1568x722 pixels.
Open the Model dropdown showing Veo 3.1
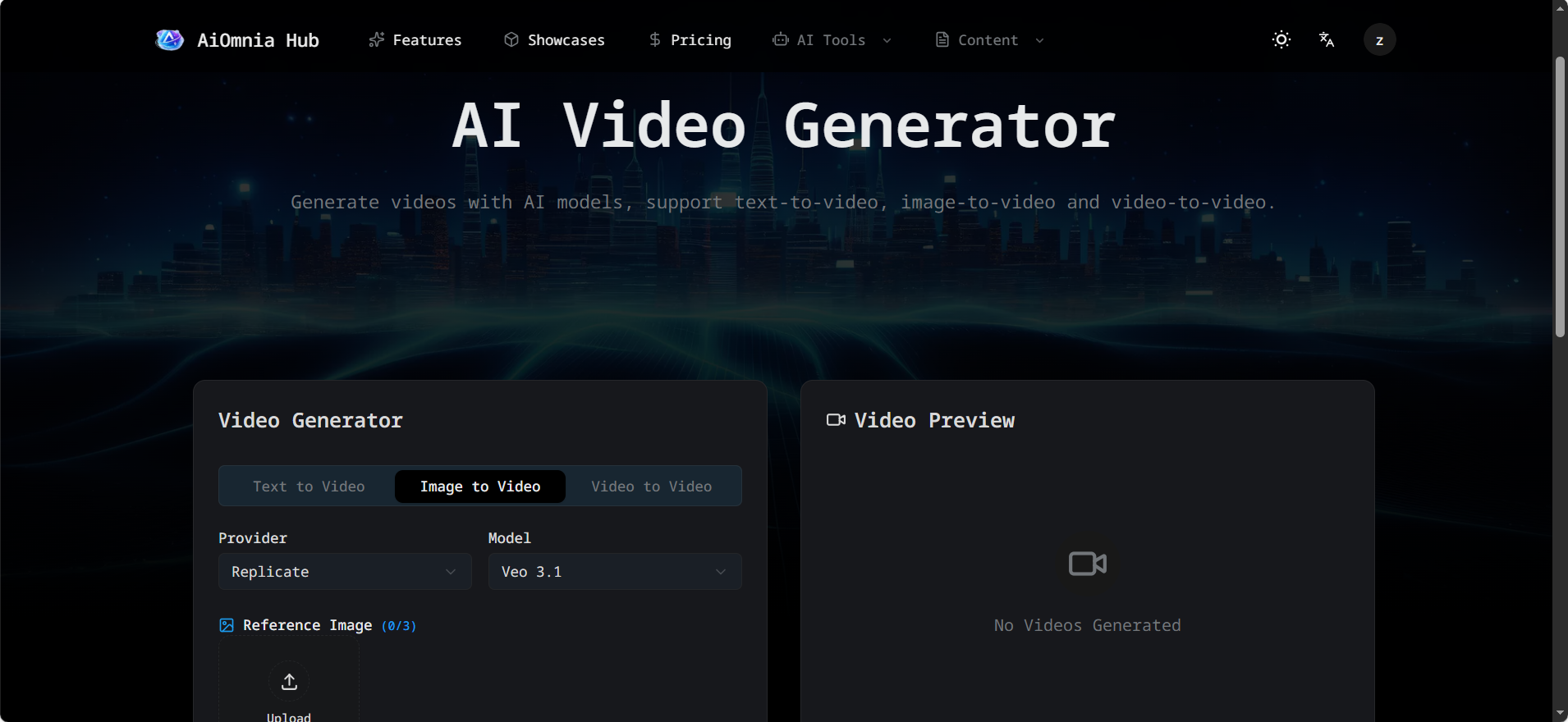(615, 571)
